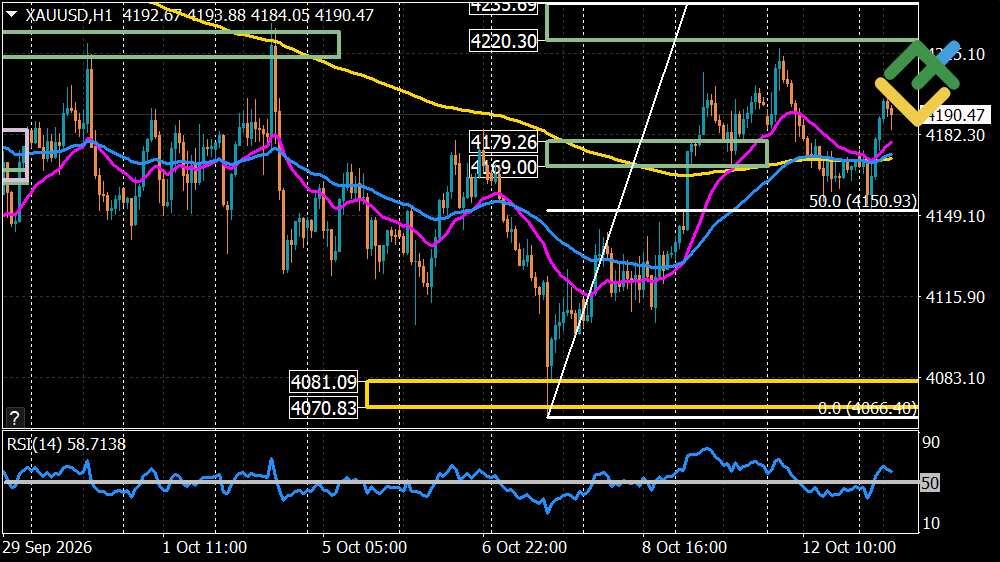Click the 4083.10 price axis value
The image size is (1000, 562).
click(x=955, y=378)
